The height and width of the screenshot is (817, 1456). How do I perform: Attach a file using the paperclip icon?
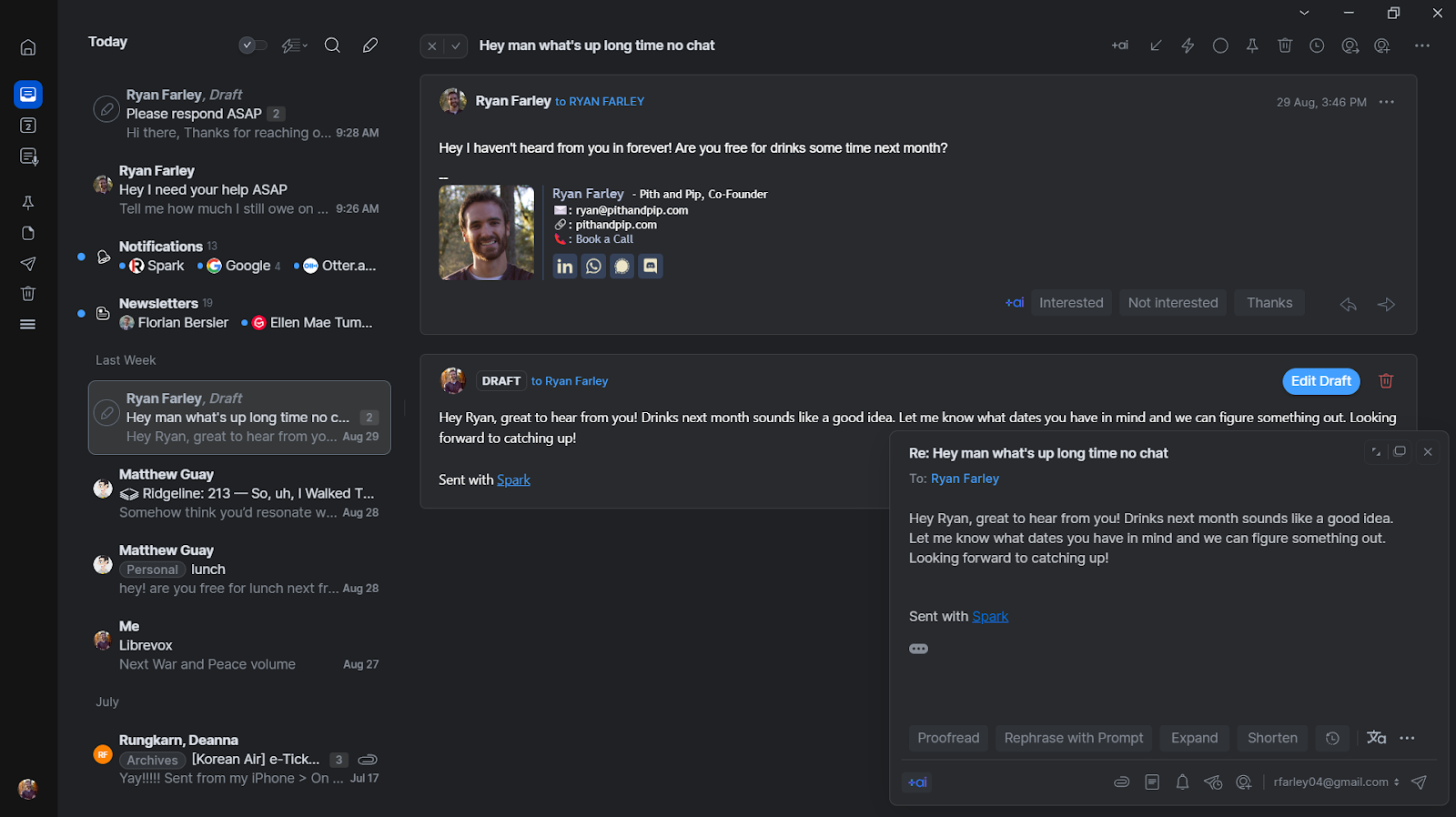pyautogui.click(x=1121, y=782)
